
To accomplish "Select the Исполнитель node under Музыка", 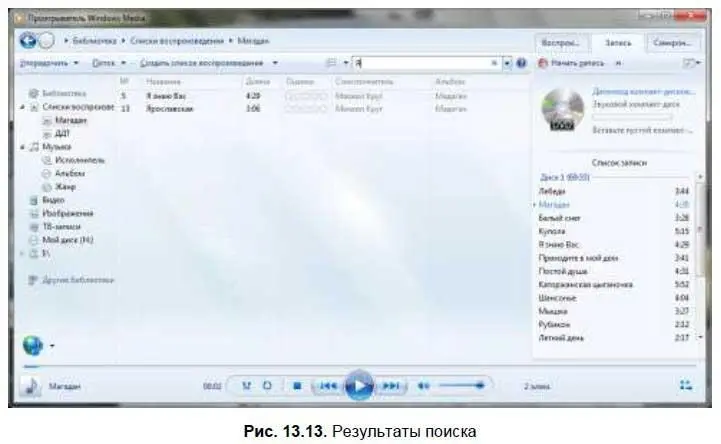I will click(x=80, y=160).
